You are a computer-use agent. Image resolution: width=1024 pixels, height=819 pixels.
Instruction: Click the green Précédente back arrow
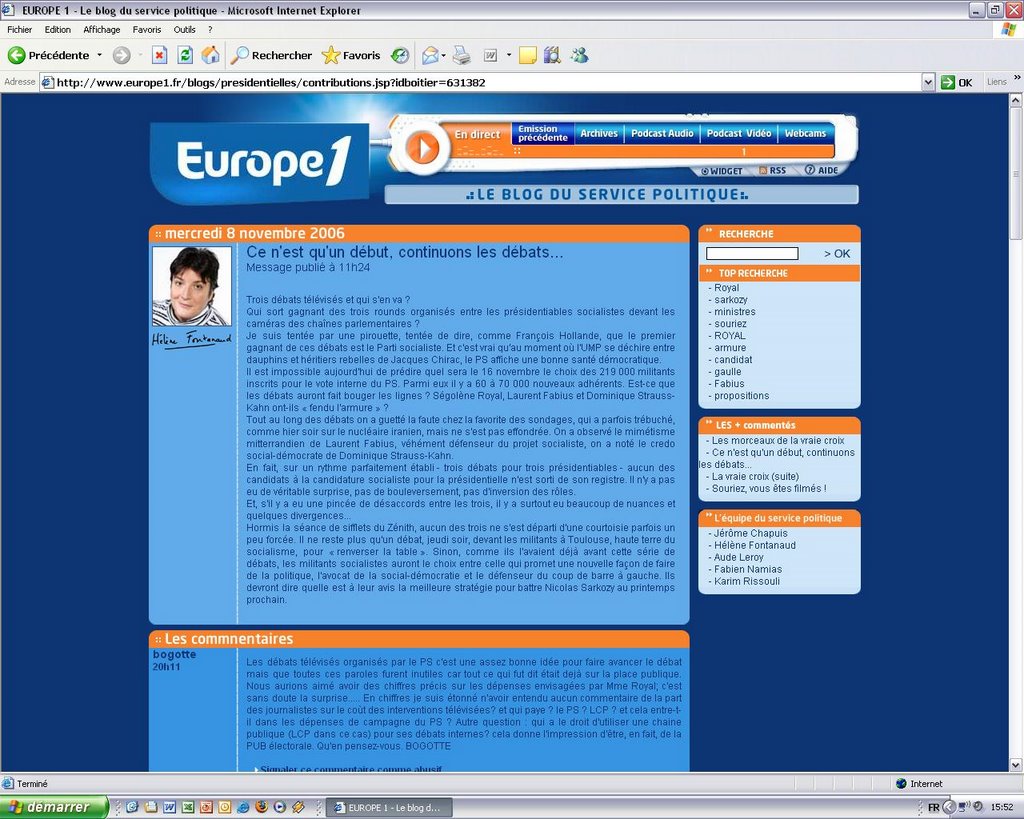[16, 56]
